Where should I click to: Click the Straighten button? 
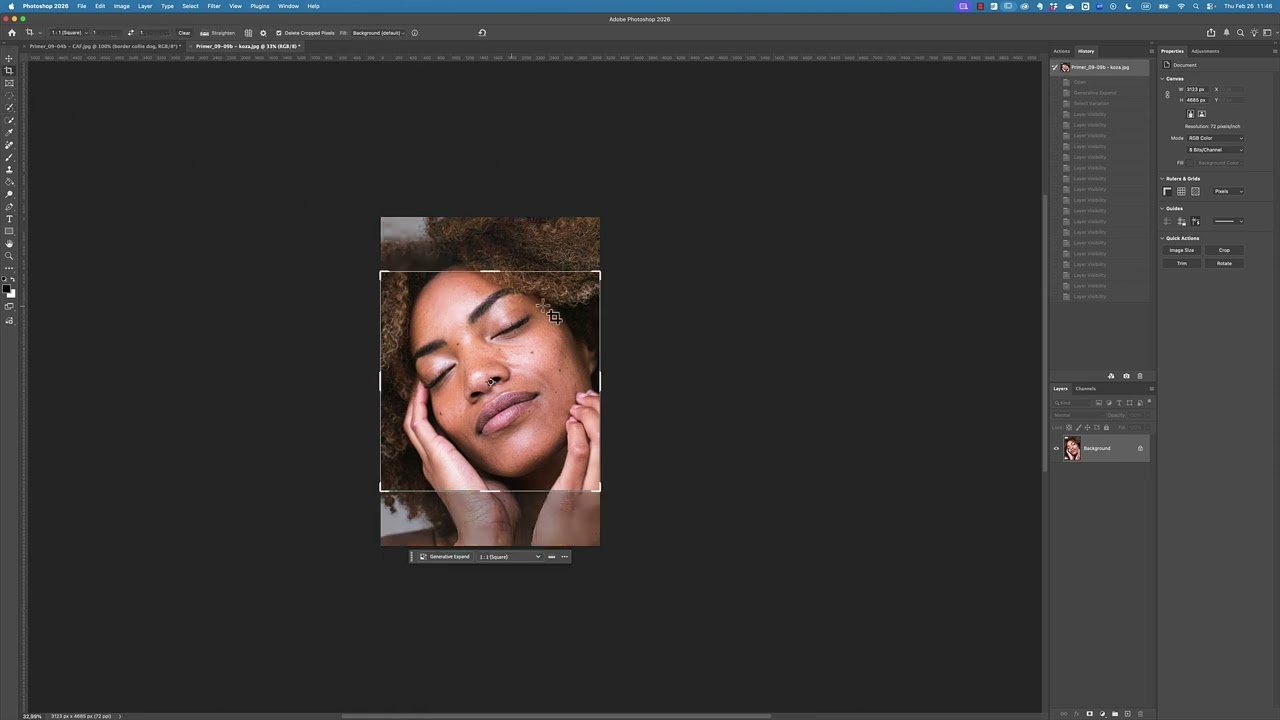click(x=219, y=33)
